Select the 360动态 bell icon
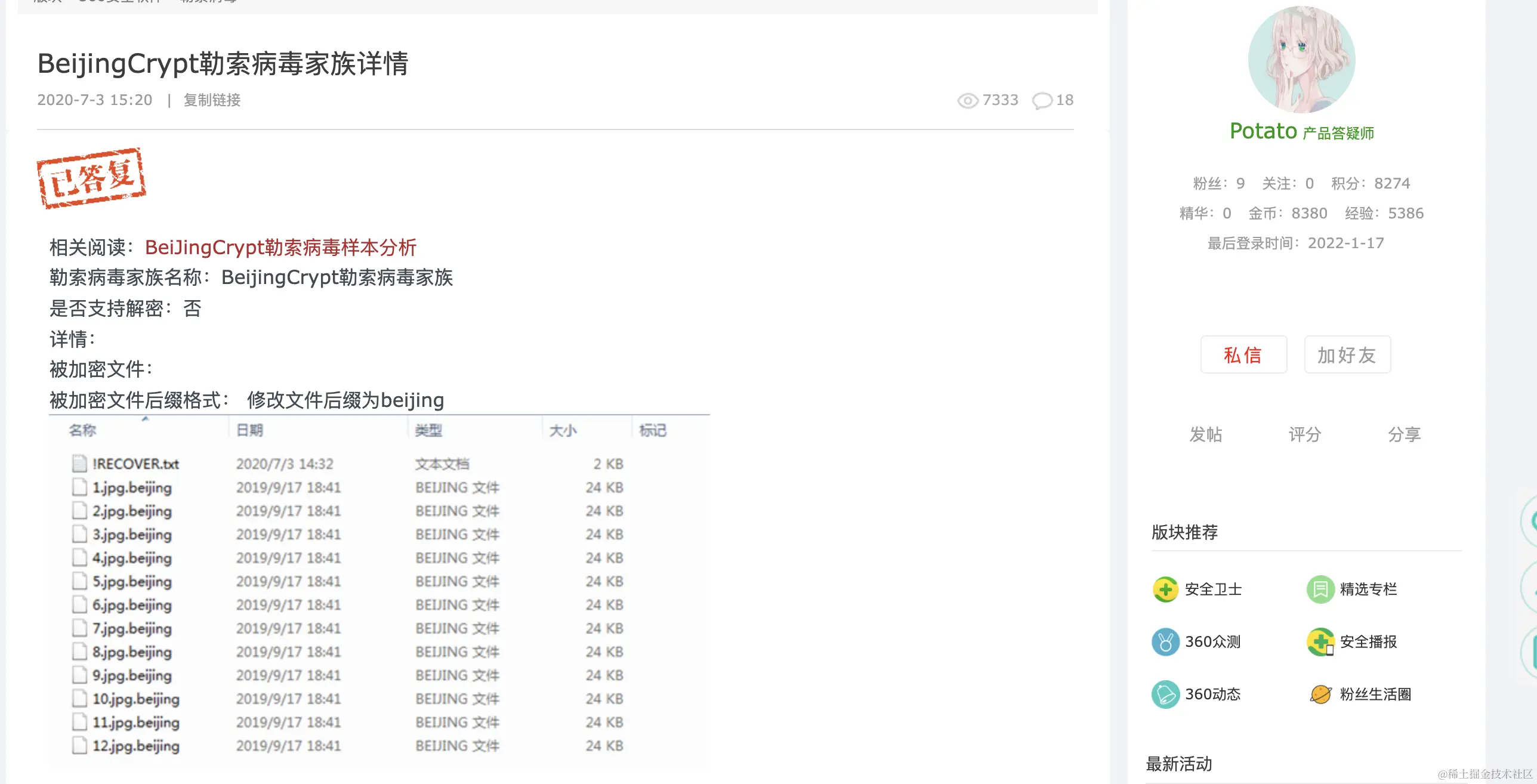This screenshot has height=784, width=1537. (1165, 695)
